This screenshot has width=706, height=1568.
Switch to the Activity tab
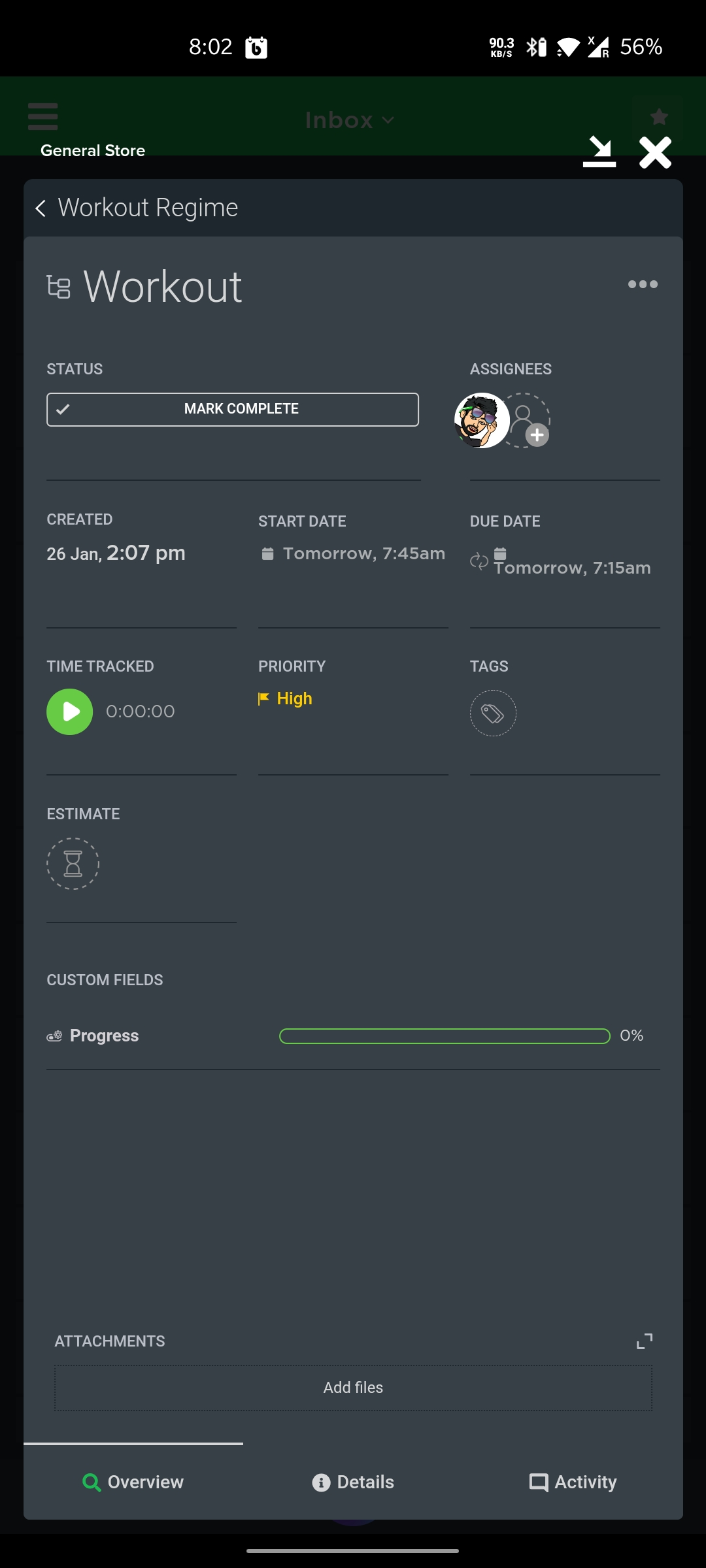[x=573, y=1482]
